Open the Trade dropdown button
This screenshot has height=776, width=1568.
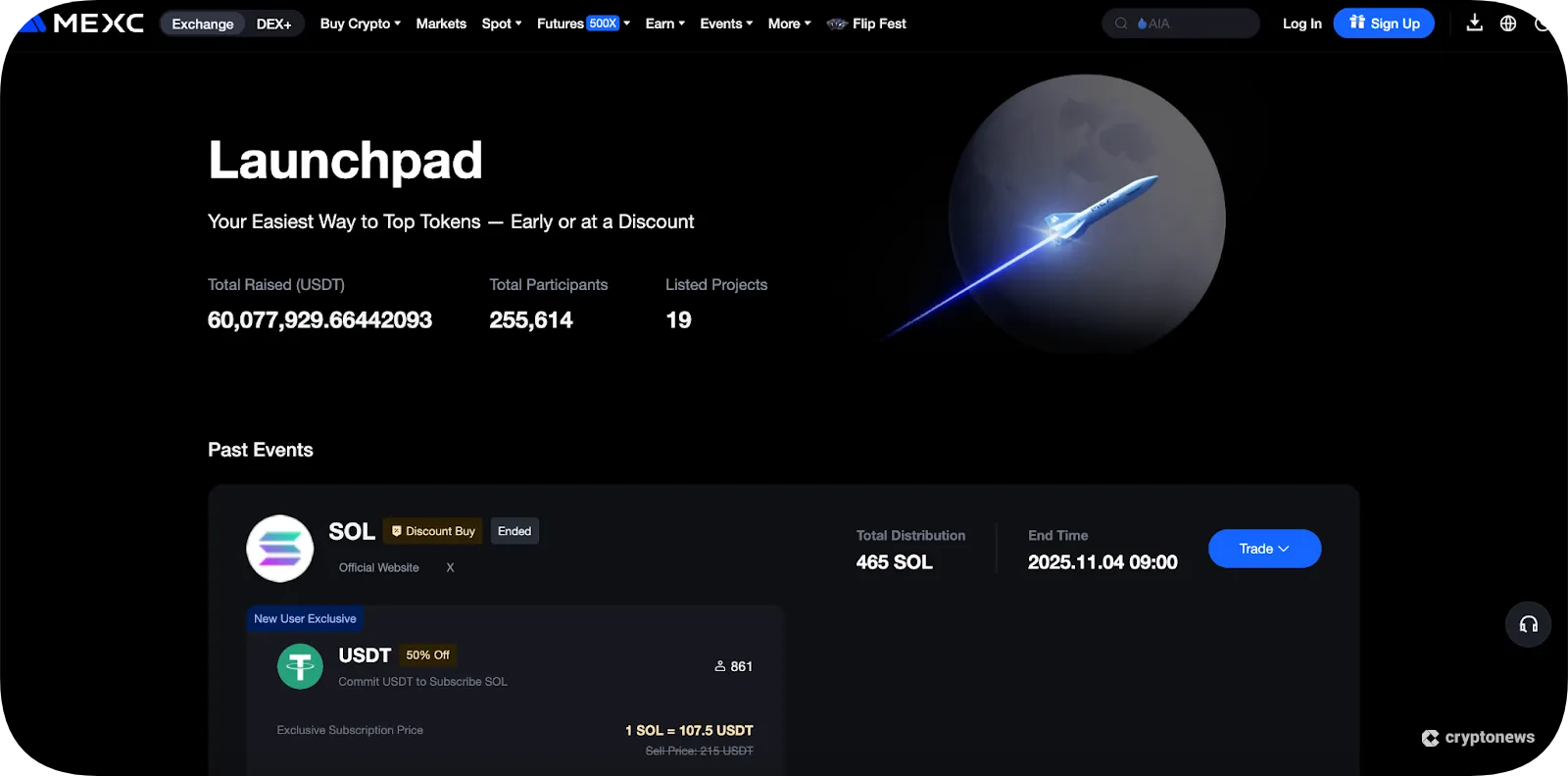pos(1264,549)
